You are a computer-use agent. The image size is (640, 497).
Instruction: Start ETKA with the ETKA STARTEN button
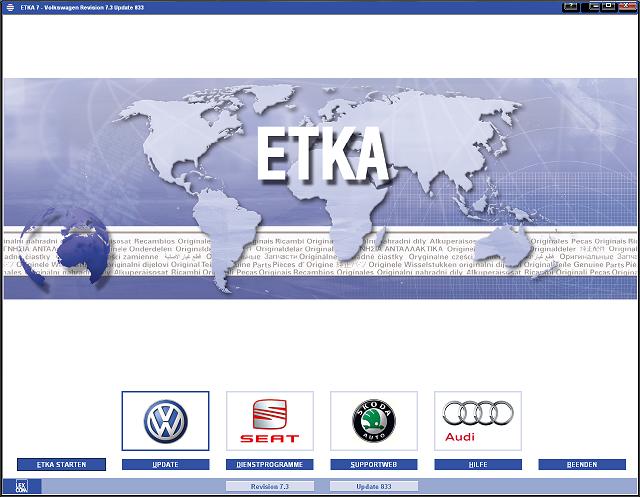click(61, 464)
